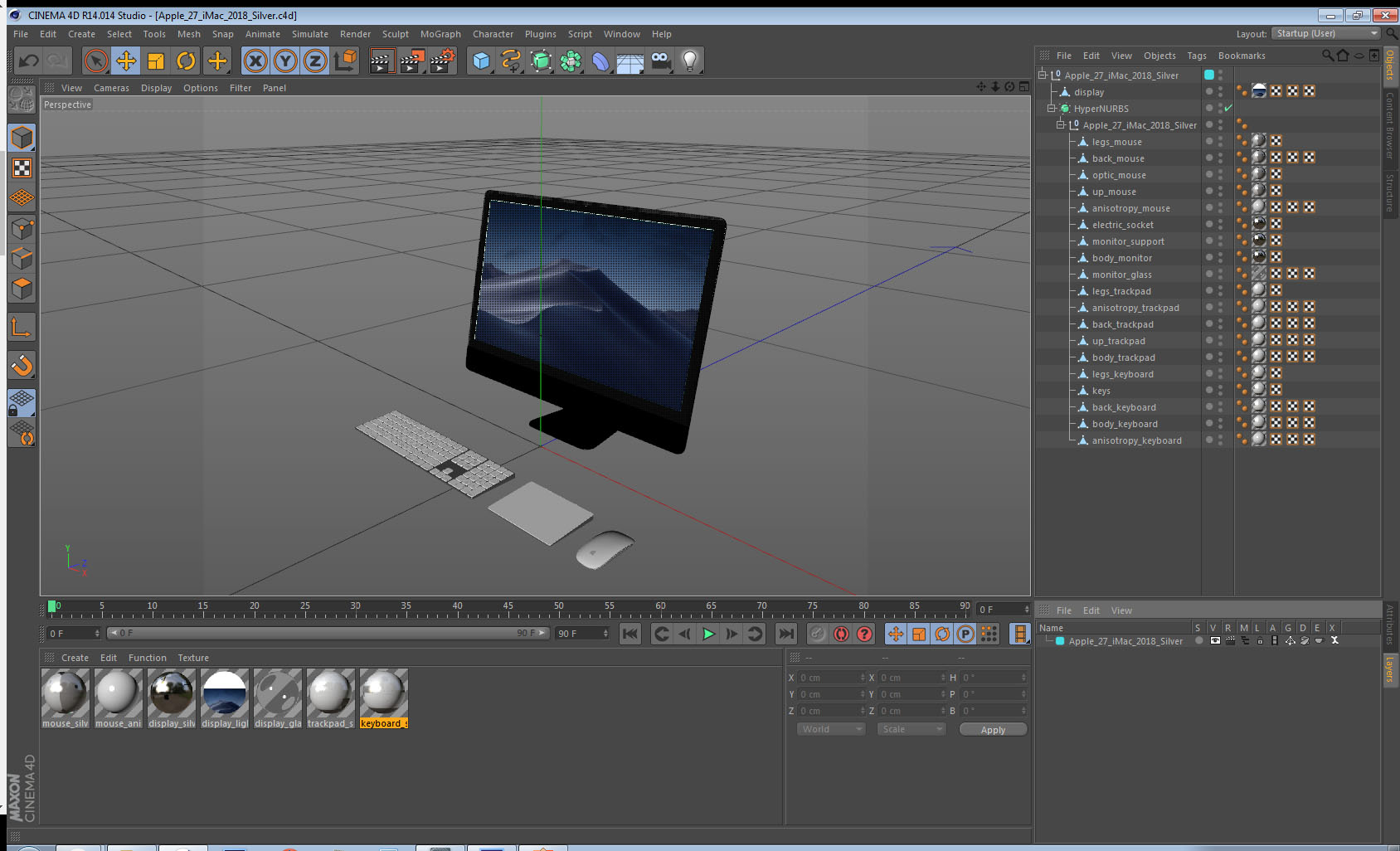Screen dimensions: 1400x851
Task: Open the Content Browser side tab
Action: [1390, 125]
